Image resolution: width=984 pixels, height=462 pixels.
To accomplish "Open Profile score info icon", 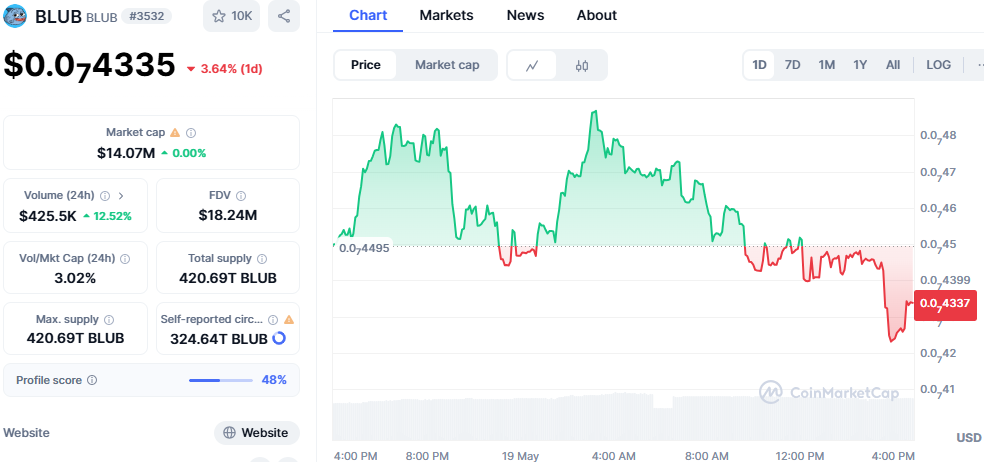I will [92, 380].
